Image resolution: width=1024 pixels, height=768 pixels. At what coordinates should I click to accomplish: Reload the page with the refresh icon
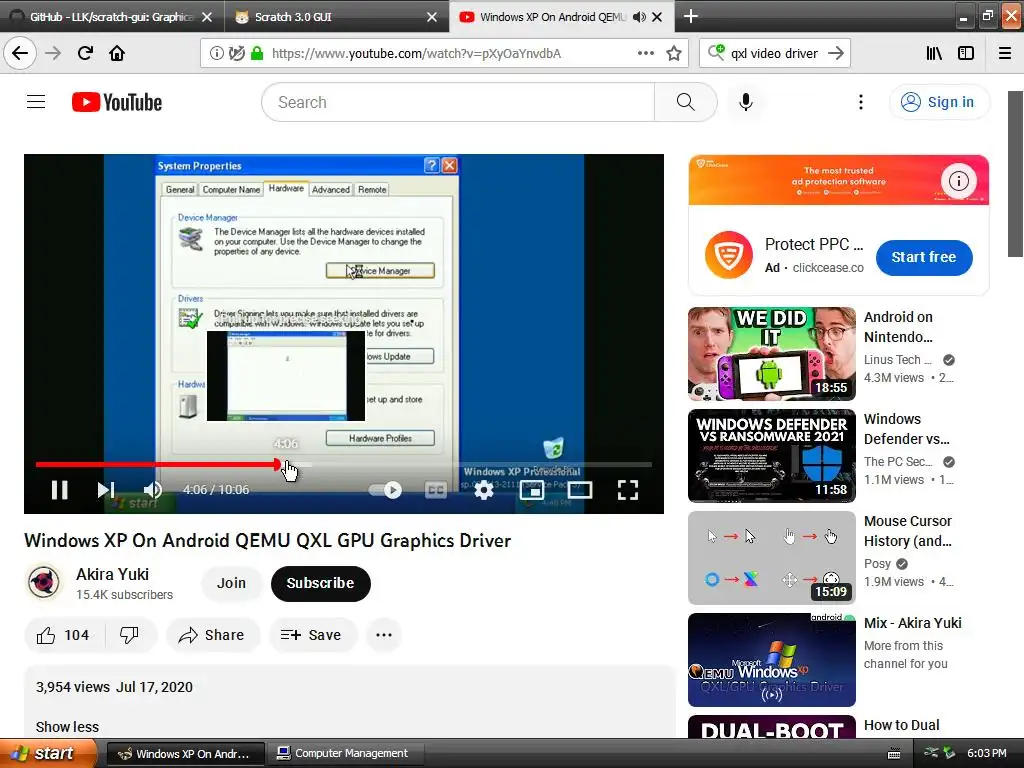pos(85,54)
